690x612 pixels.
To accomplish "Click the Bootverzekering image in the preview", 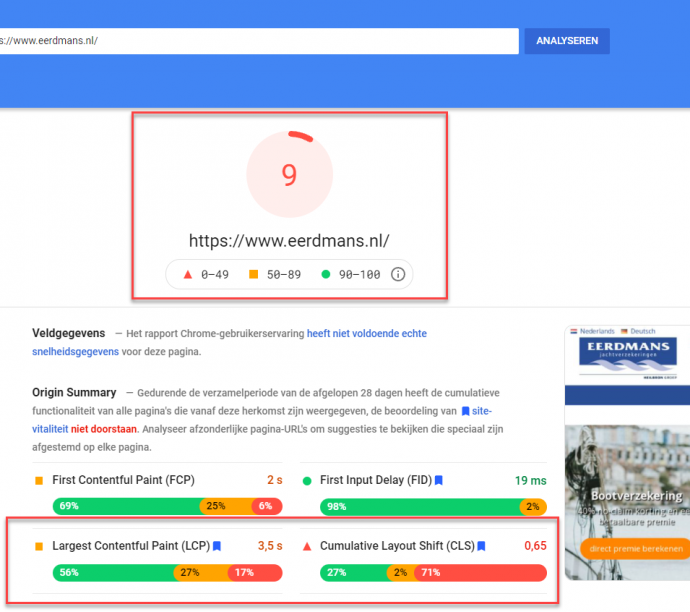I will pos(628,502).
